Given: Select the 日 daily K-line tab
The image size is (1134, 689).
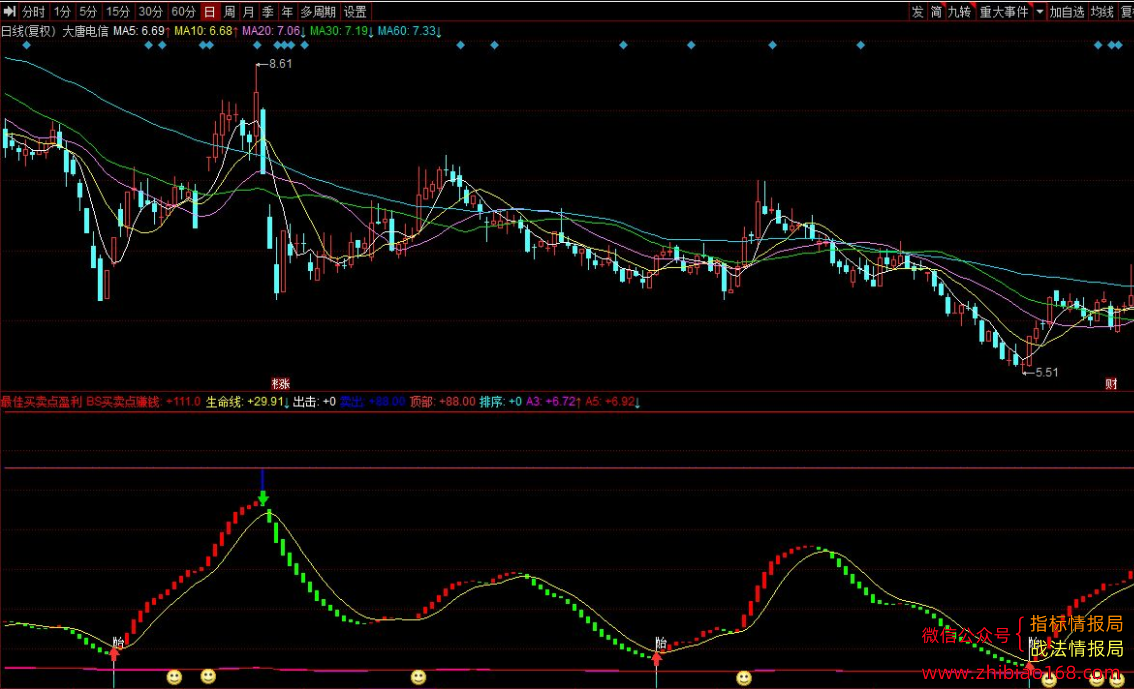Looking at the screenshot, I should coord(210,12).
